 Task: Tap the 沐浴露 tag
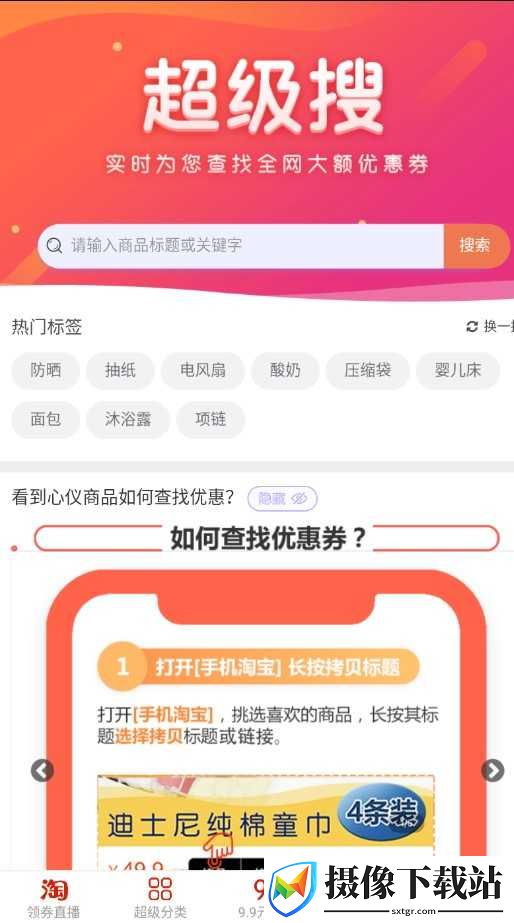point(128,419)
